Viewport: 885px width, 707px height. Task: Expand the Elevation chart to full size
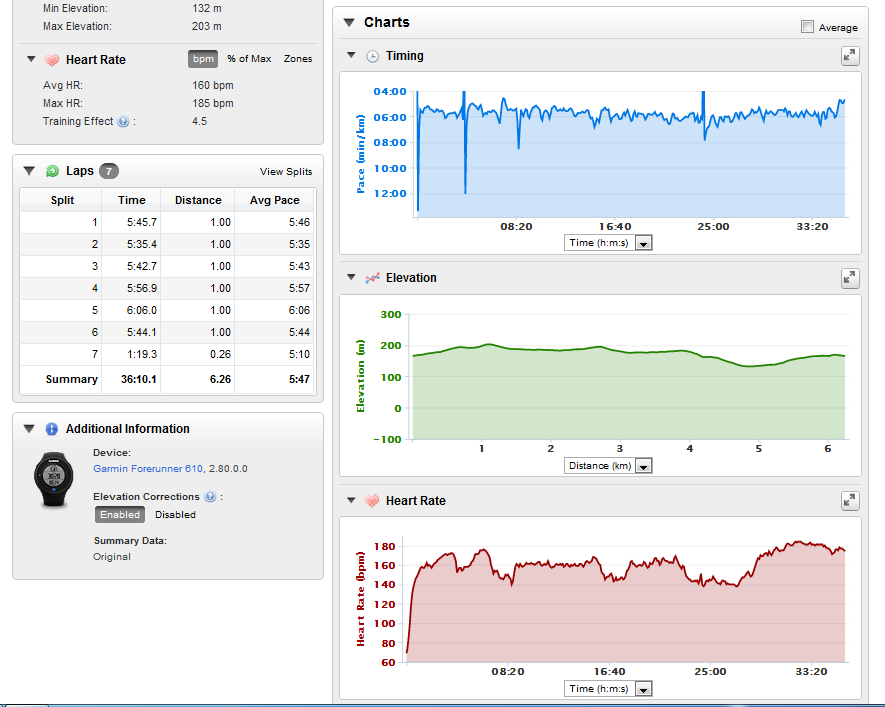pyautogui.click(x=849, y=278)
